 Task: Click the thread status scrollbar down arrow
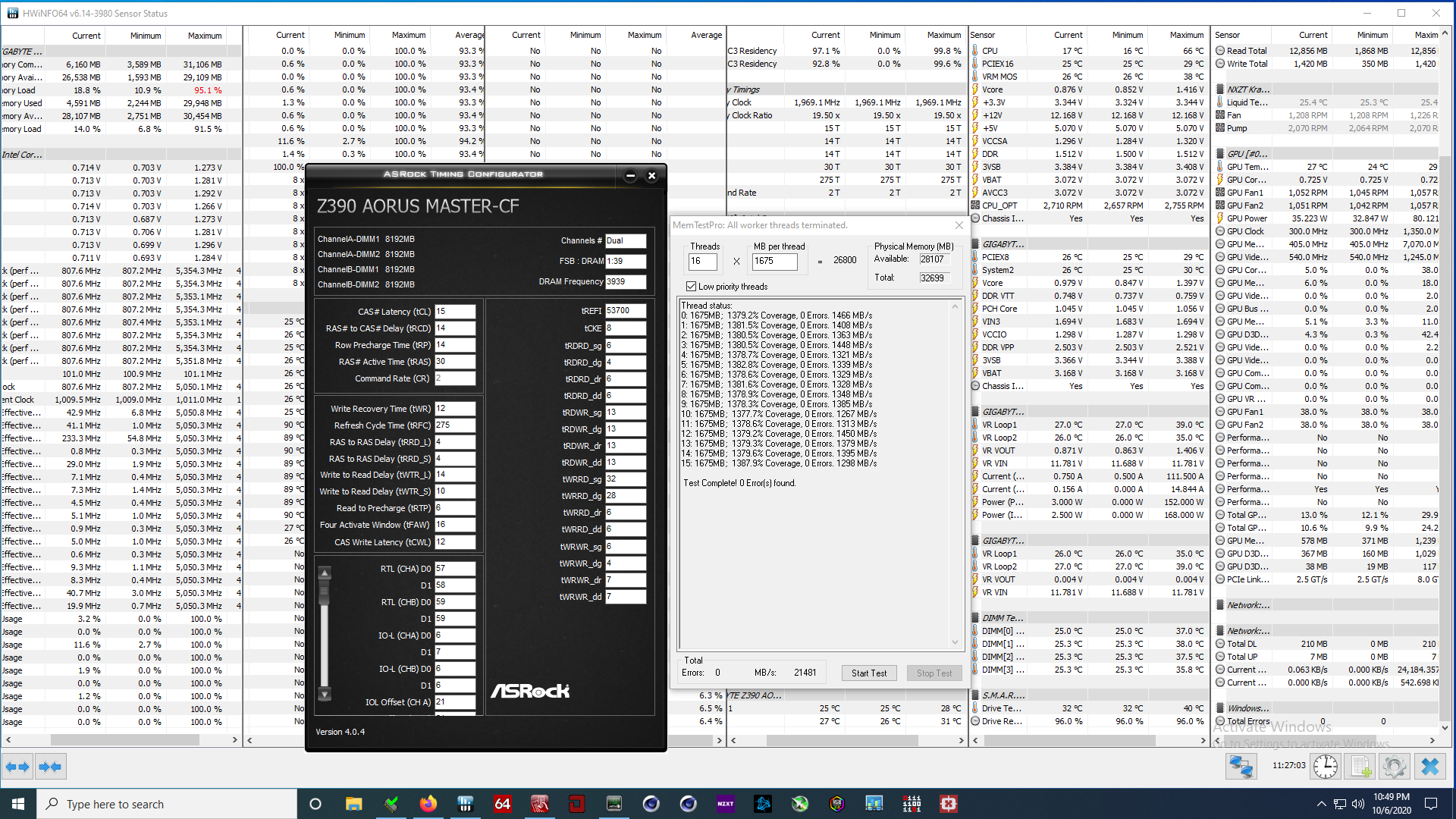[x=955, y=642]
